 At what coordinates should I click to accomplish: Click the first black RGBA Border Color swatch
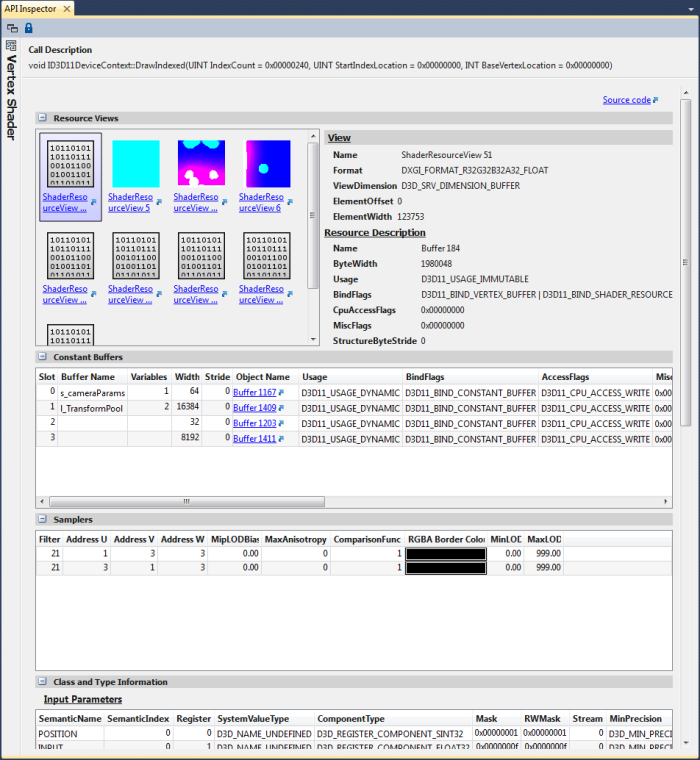point(445,553)
